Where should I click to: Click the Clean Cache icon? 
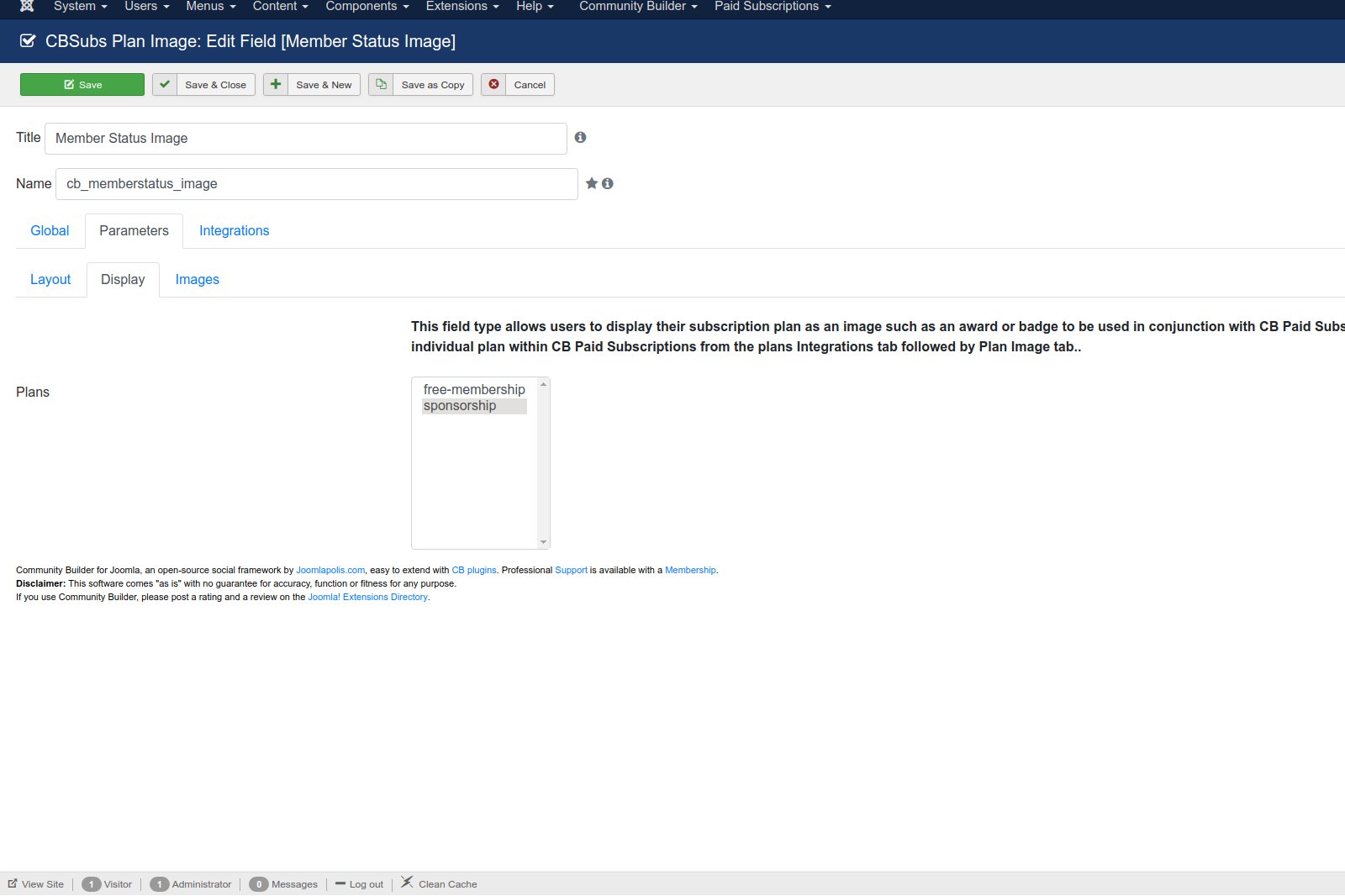click(407, 882)
